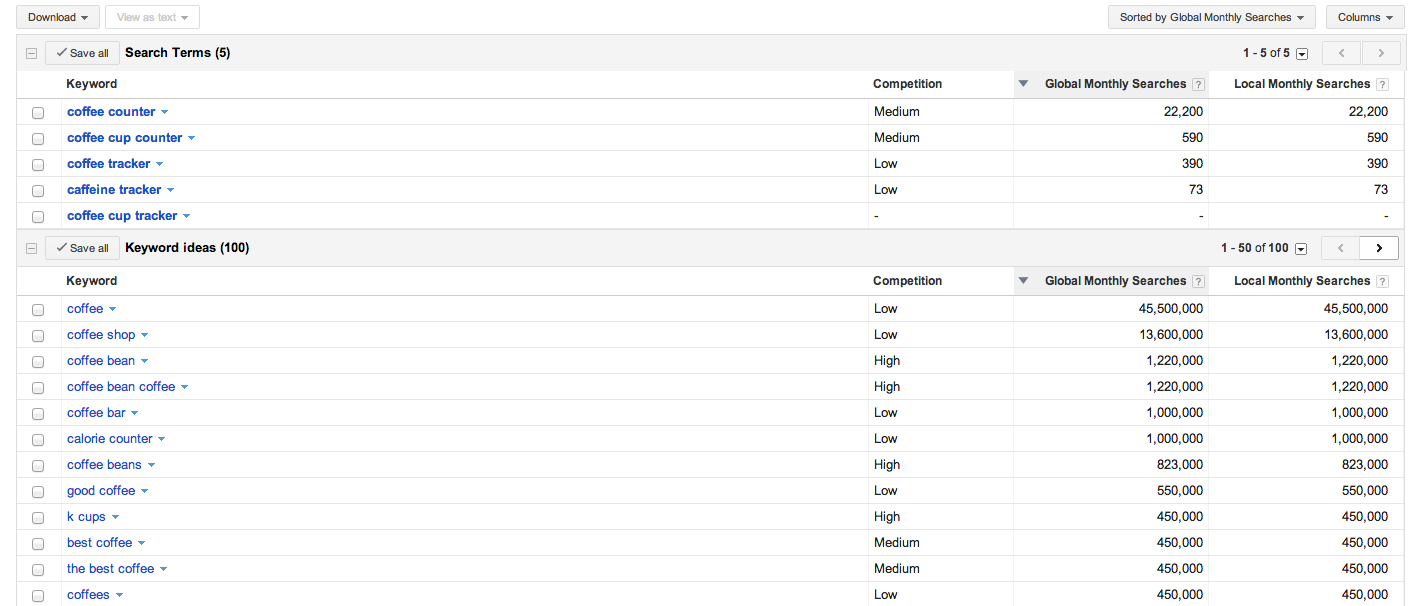Open the dropdown arrow beside caffeine tracker

coord(171,190)
